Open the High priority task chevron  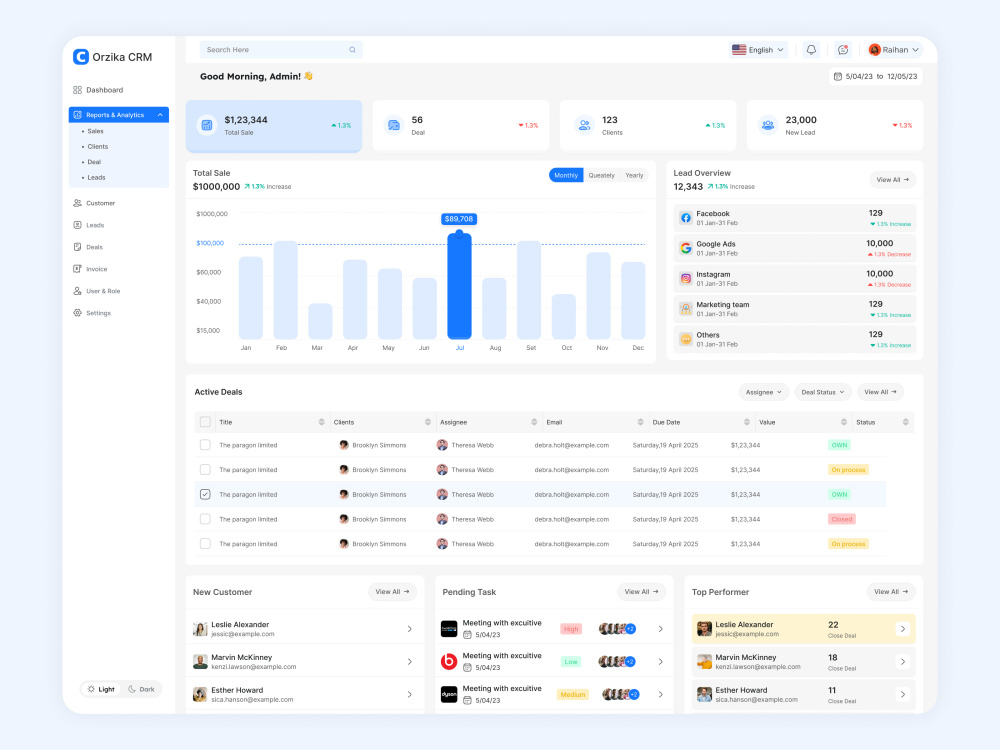coord(660,629)
